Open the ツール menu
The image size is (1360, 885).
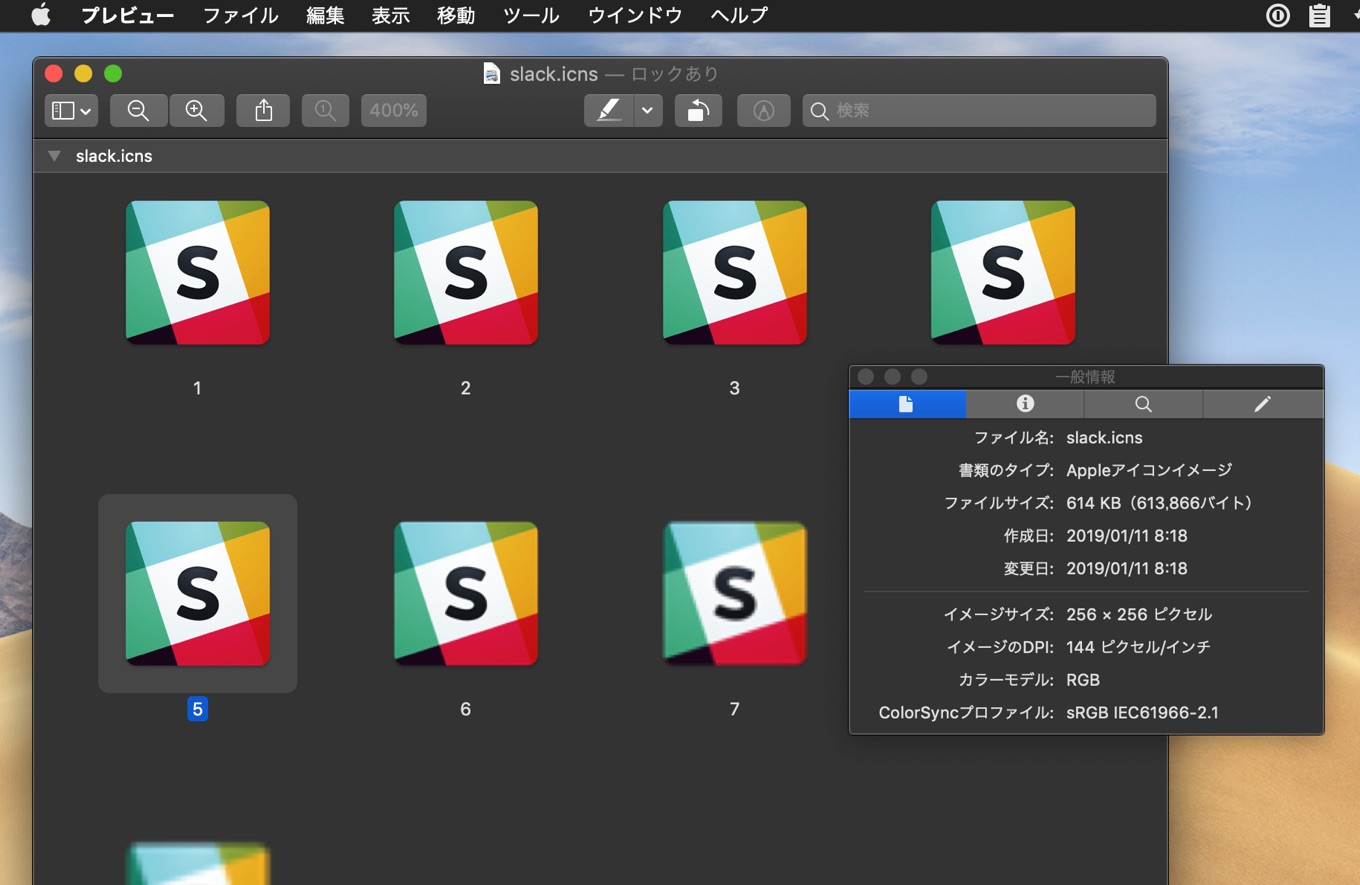tap(531, 15)
